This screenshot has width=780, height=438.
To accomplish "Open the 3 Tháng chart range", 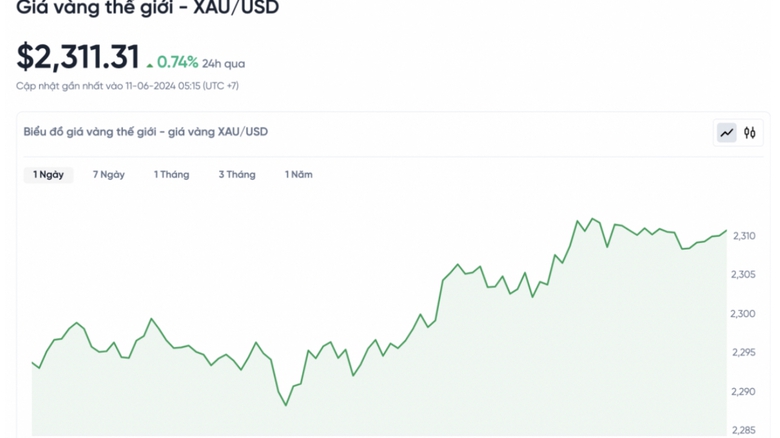I will pos(237,175).
